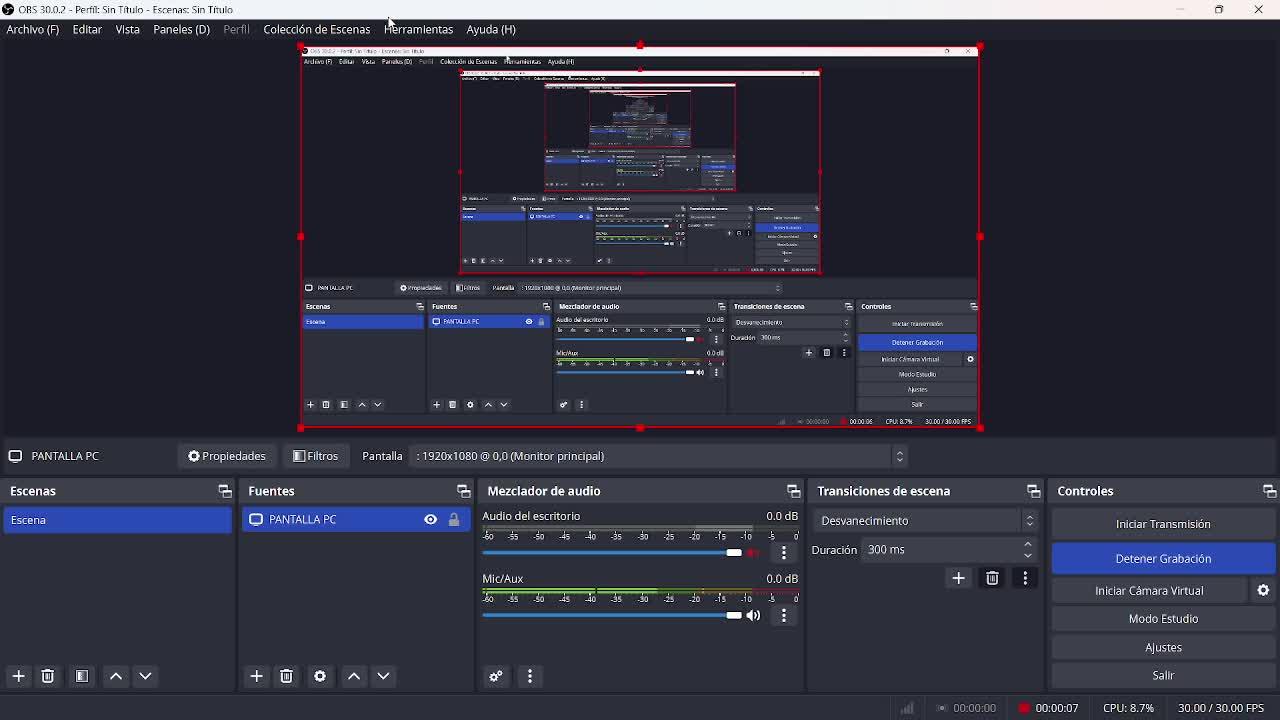Viewport: 1280px width, 720px height.
Task: Hide the PANTALLA PC source
Action: [x=430, y=519]
